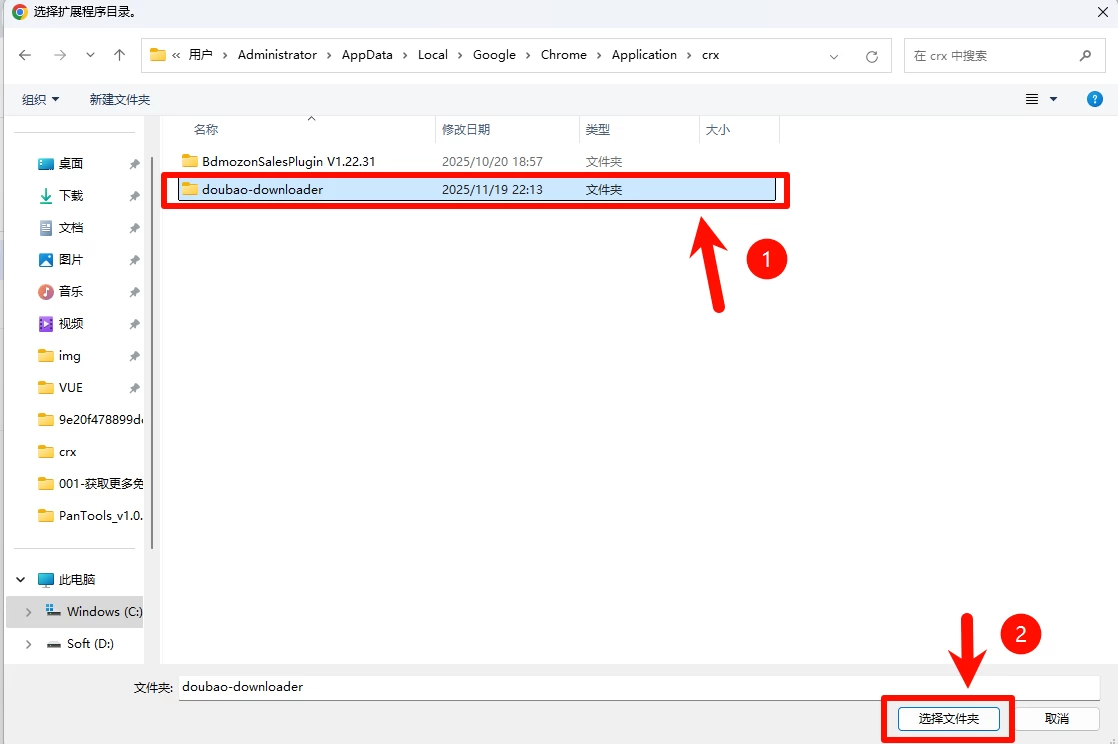Click the help question mark icon

pos(1094,99)
